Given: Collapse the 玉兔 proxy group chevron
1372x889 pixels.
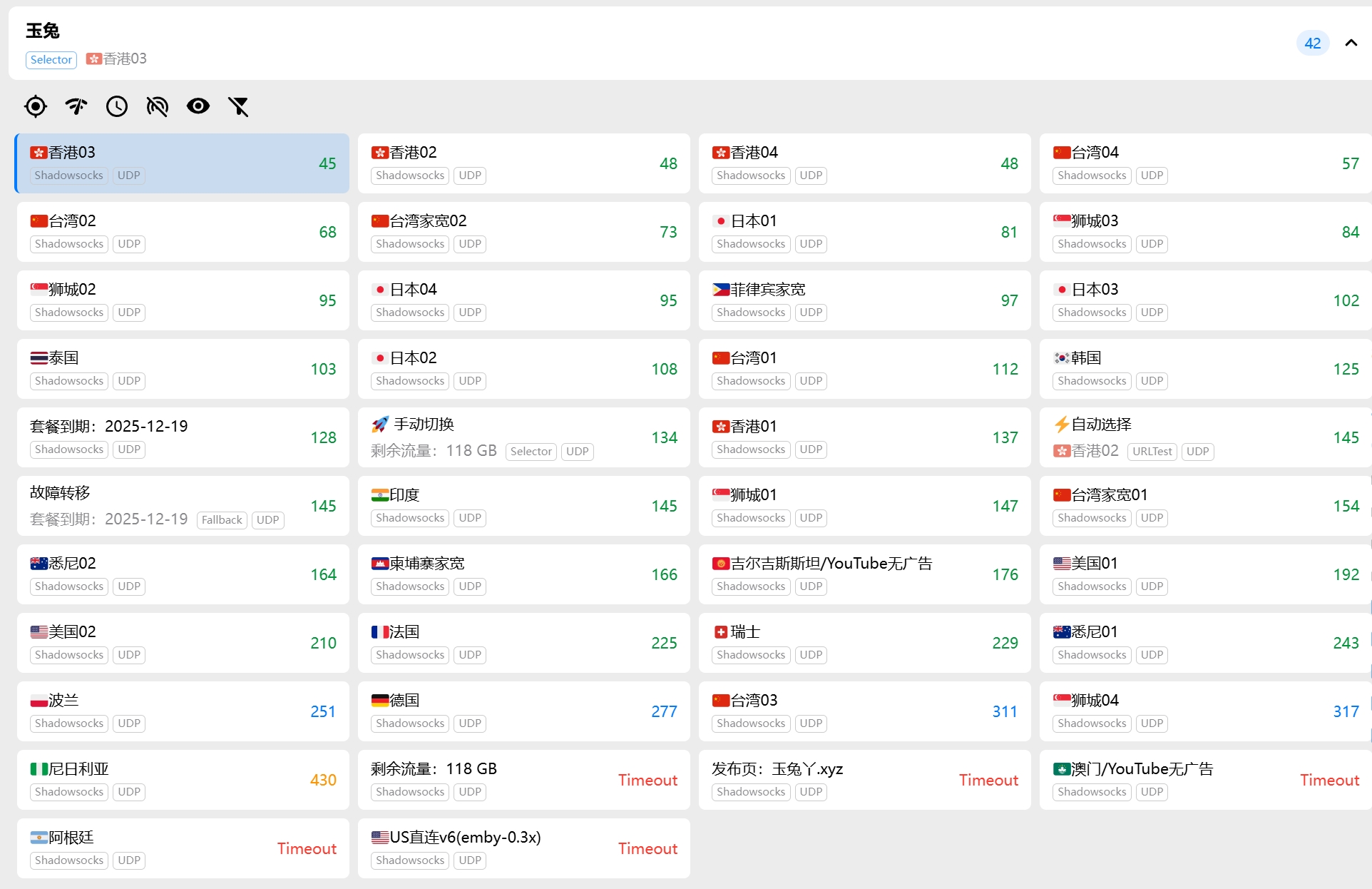Looking at the screenshot, I should tap(1351, 43).
